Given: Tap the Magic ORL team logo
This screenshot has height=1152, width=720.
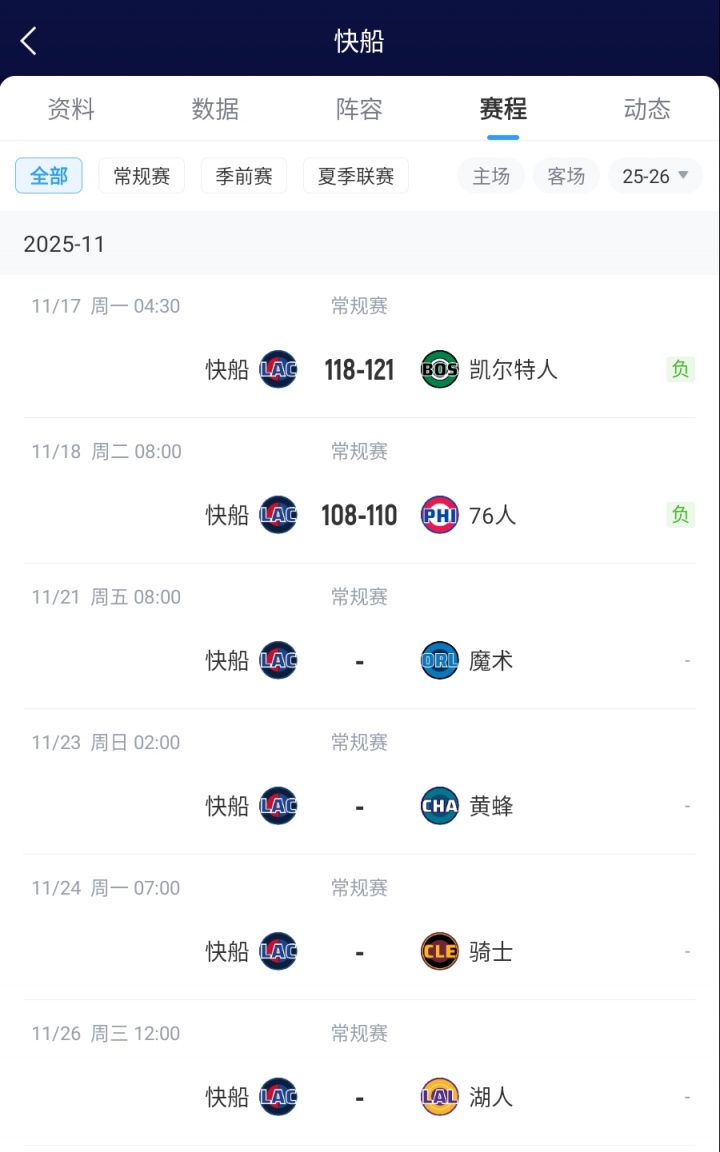Looking at the screenshot, I should (440, 661).
